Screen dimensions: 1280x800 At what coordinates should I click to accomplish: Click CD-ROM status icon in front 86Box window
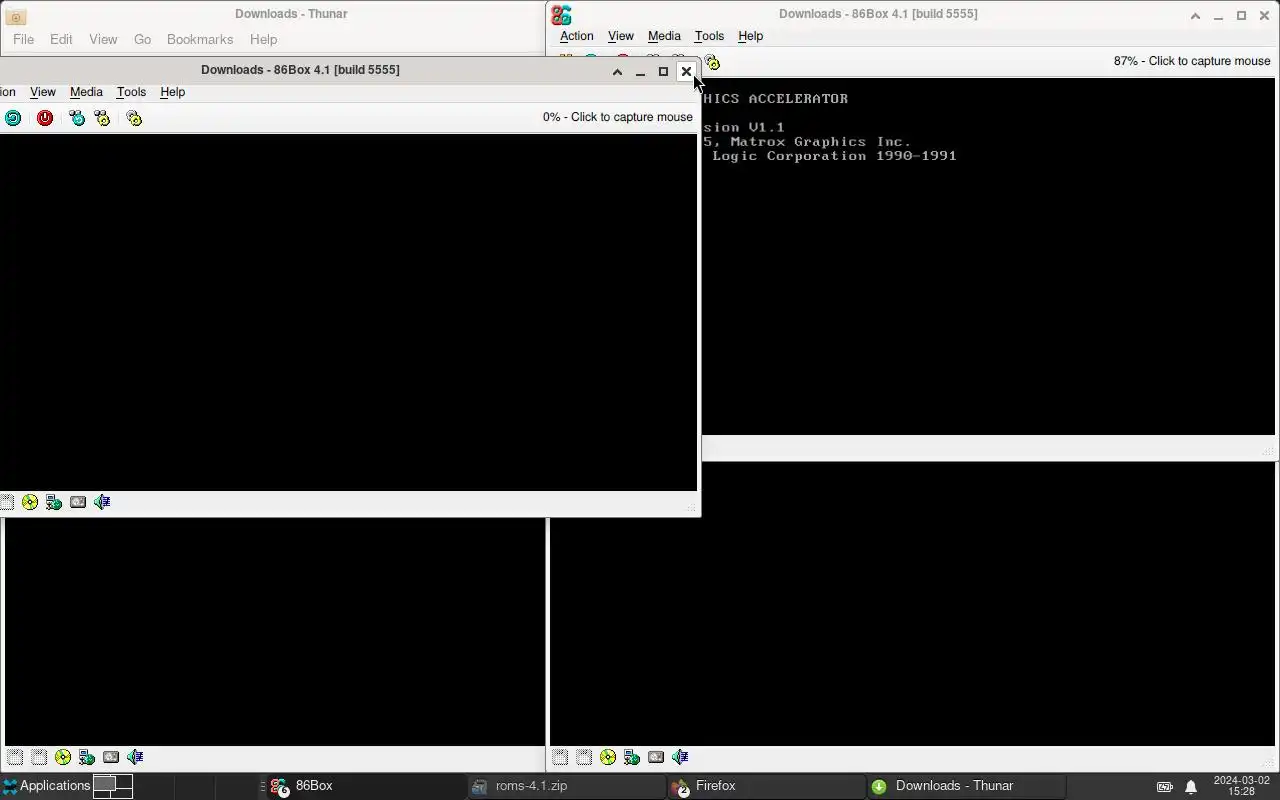click(x=30, y=502)
